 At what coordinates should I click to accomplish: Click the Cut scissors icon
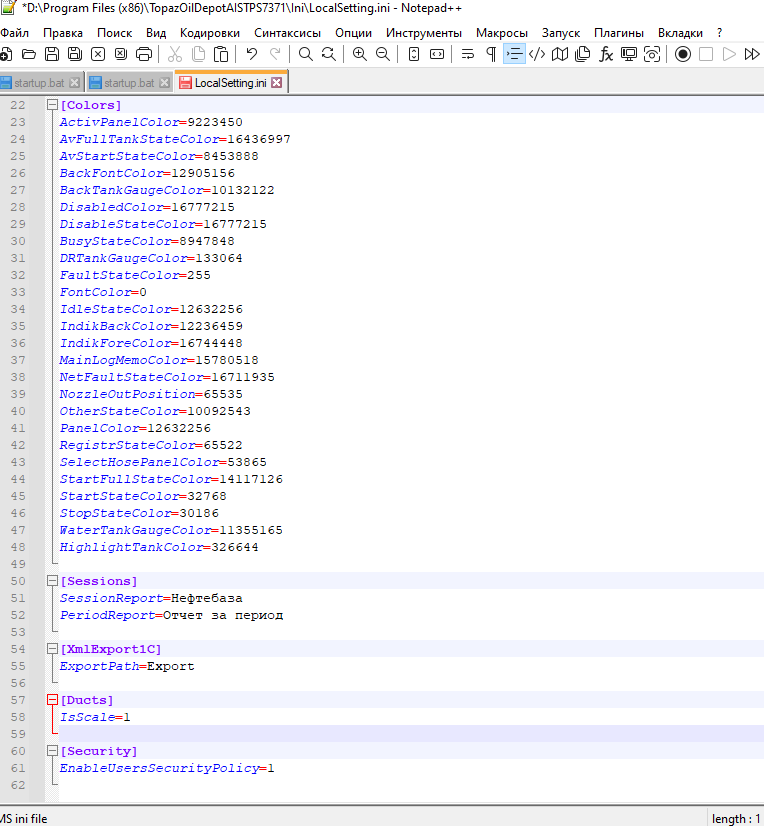pos(174,54)
